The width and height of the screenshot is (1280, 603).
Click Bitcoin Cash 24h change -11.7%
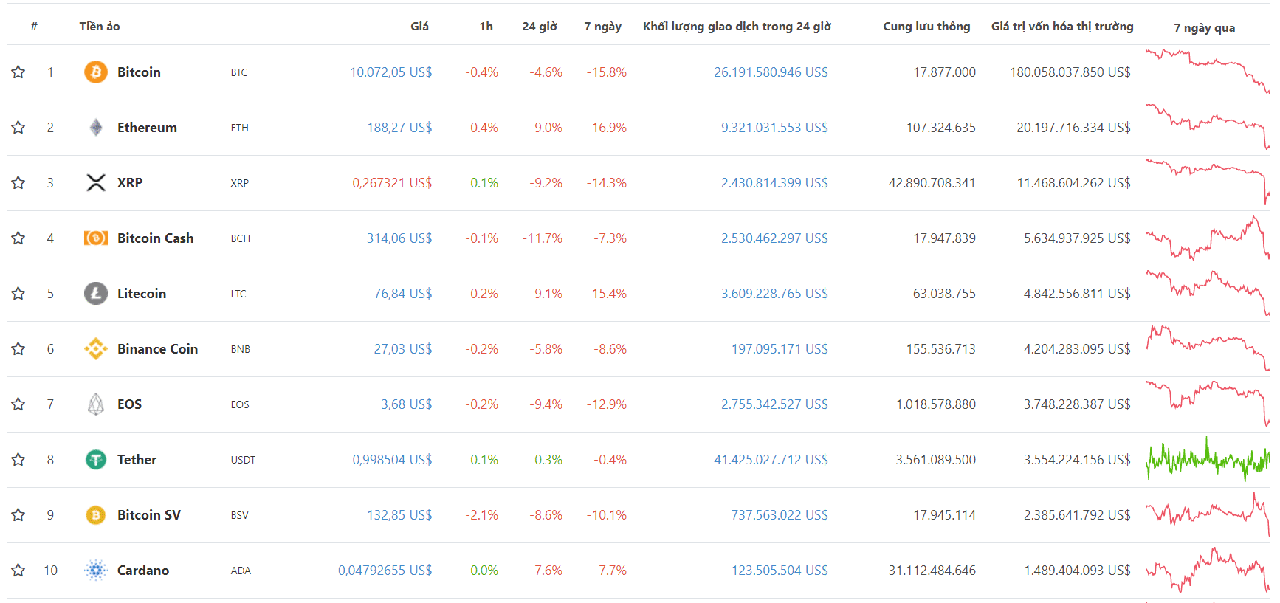[x=542, y=238]
